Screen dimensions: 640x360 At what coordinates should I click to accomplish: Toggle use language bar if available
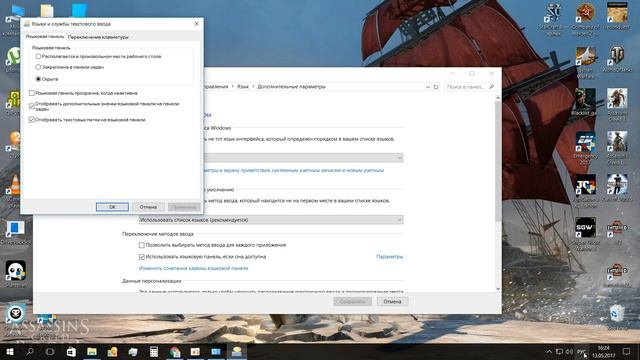(142, 257)
